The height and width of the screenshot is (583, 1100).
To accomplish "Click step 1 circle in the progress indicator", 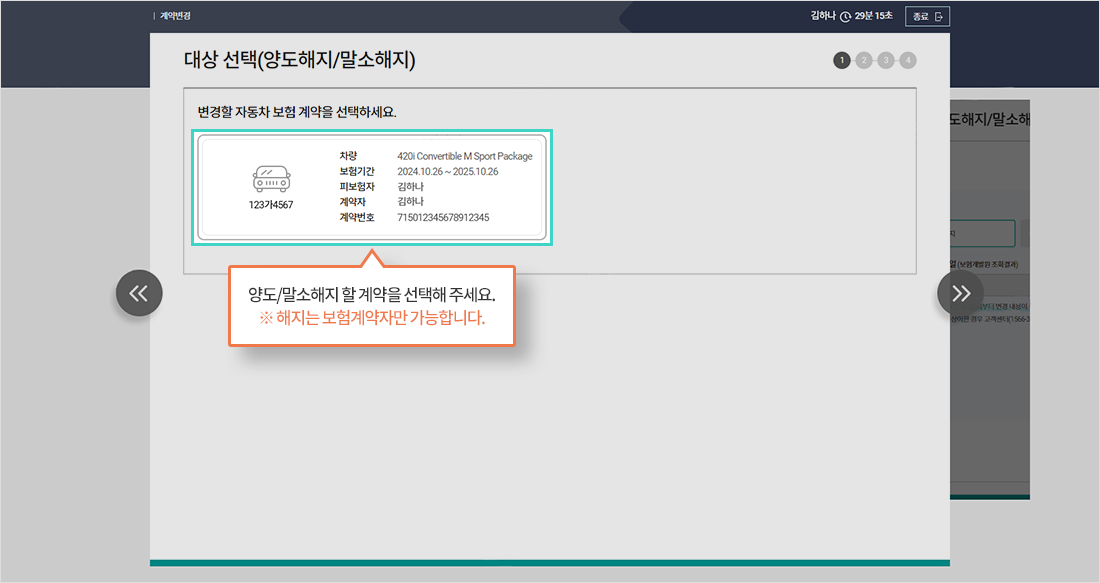I will click(841, 60).
